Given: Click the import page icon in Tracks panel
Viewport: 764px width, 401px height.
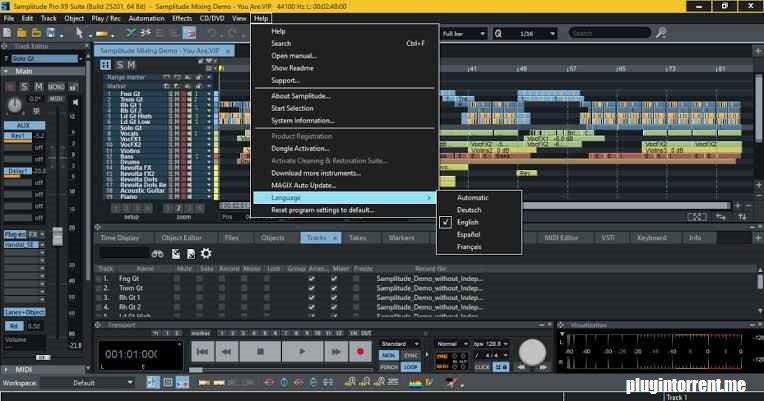Looking at the screenshot, I should [175, 254].
